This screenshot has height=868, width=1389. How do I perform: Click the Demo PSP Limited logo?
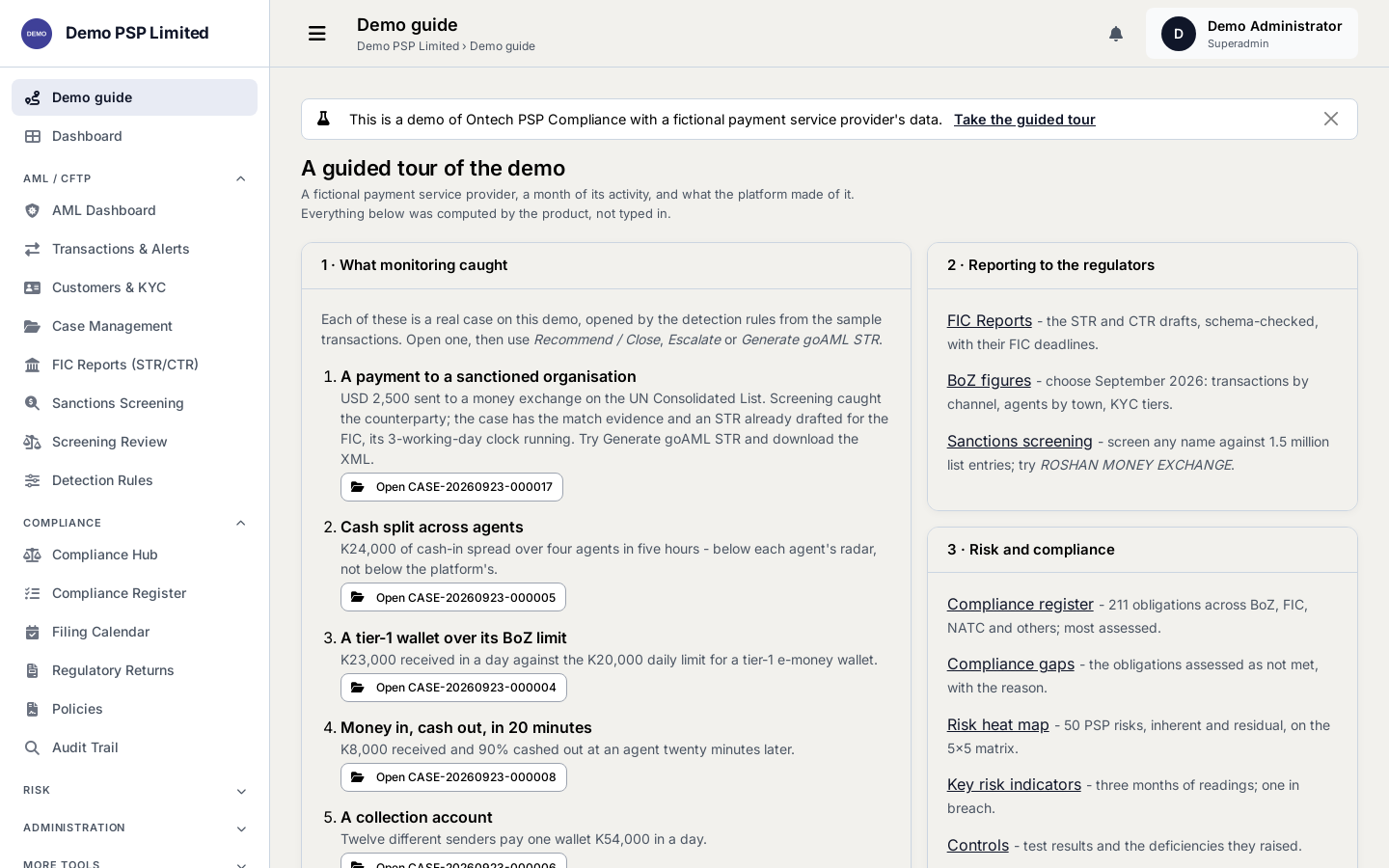click(37, 34)
